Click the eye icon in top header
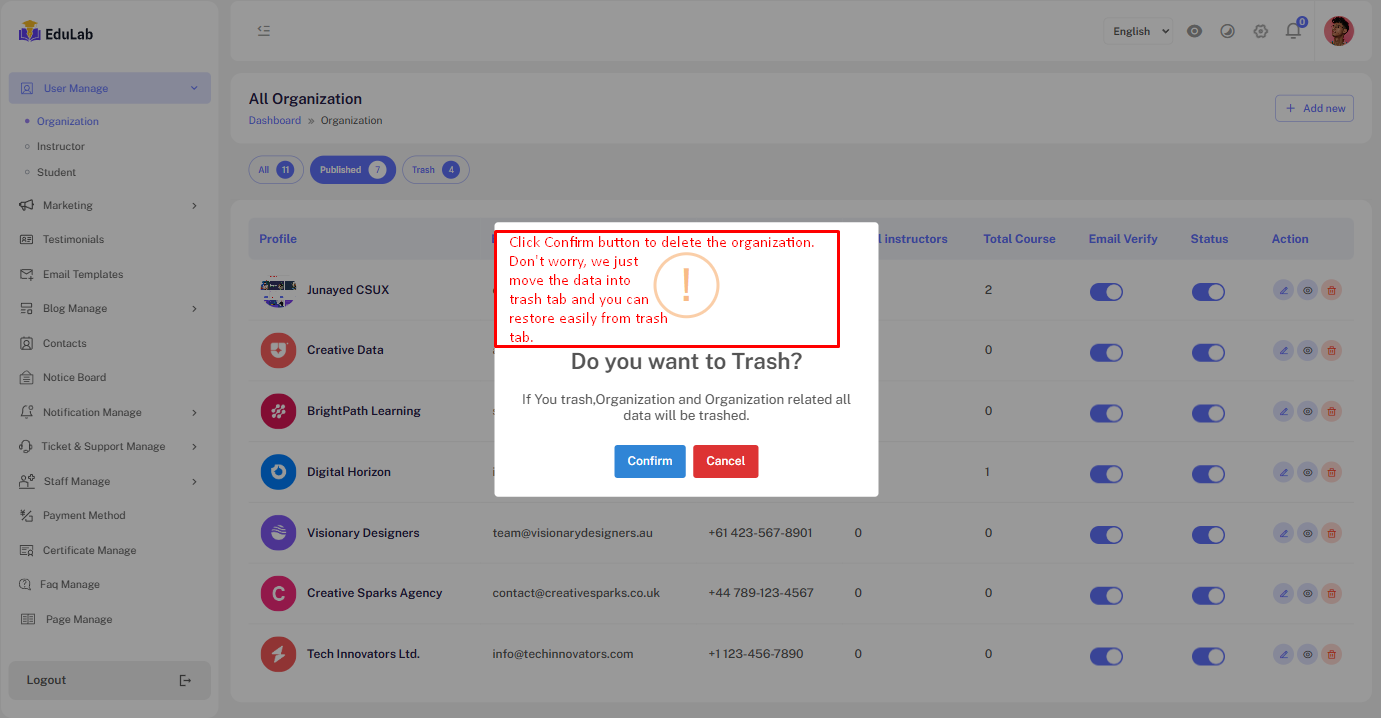1381x718 pixels. (x=1194, y=31)
